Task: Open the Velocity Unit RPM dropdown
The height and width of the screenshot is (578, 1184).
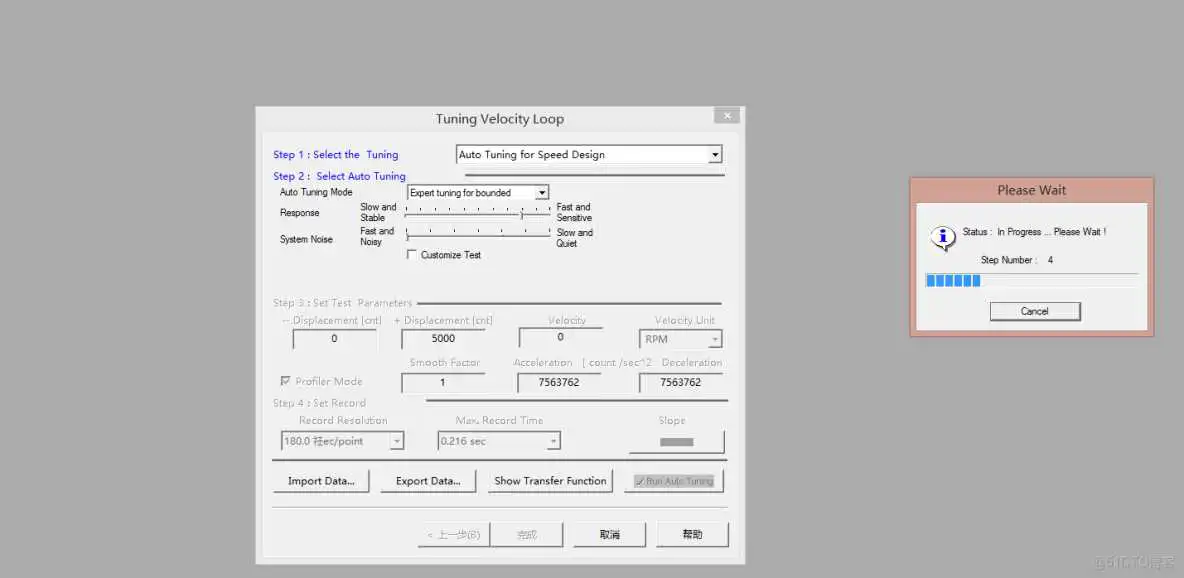Action: [716, 339]
